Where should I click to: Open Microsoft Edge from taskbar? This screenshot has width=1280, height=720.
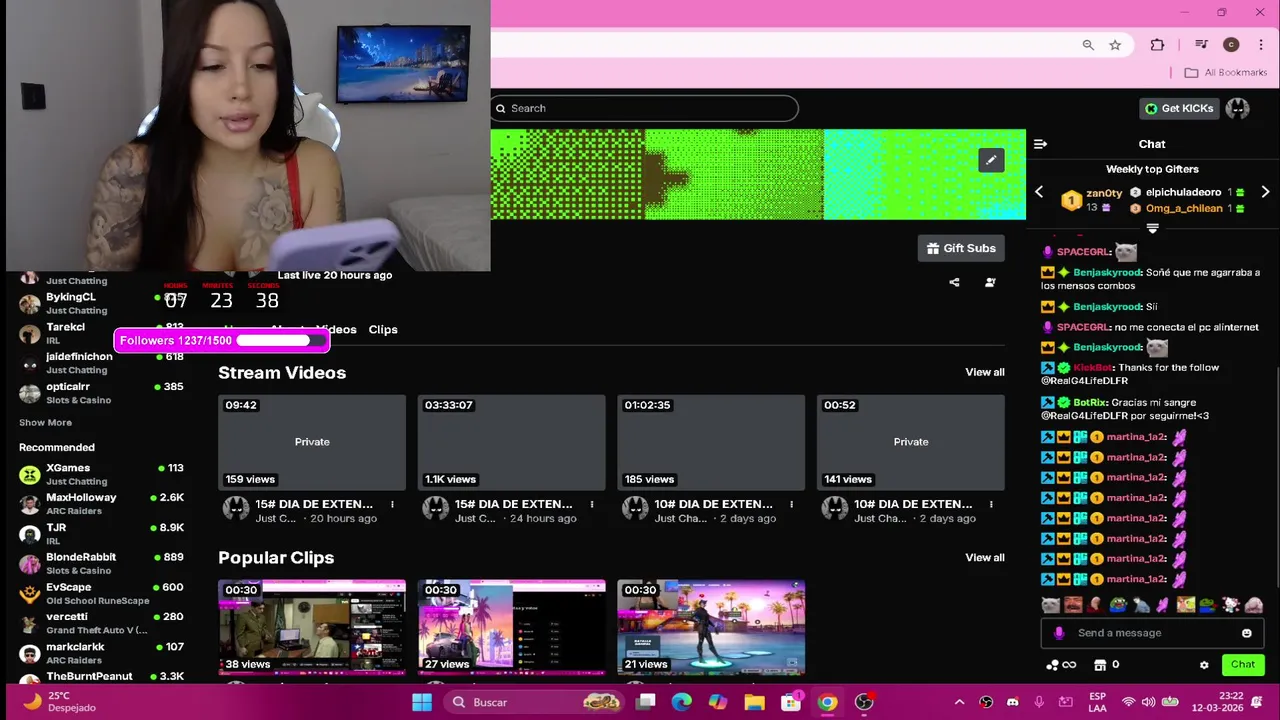tap(682, 702)
